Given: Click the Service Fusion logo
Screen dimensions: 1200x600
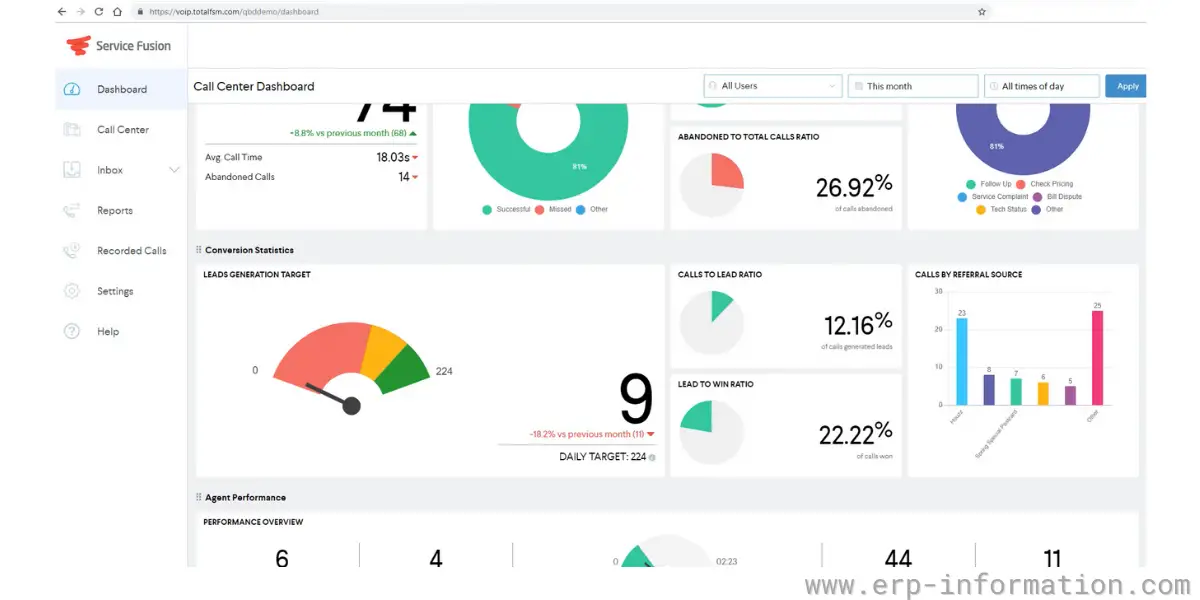Looking at the screenshot, I should point(118,46).
